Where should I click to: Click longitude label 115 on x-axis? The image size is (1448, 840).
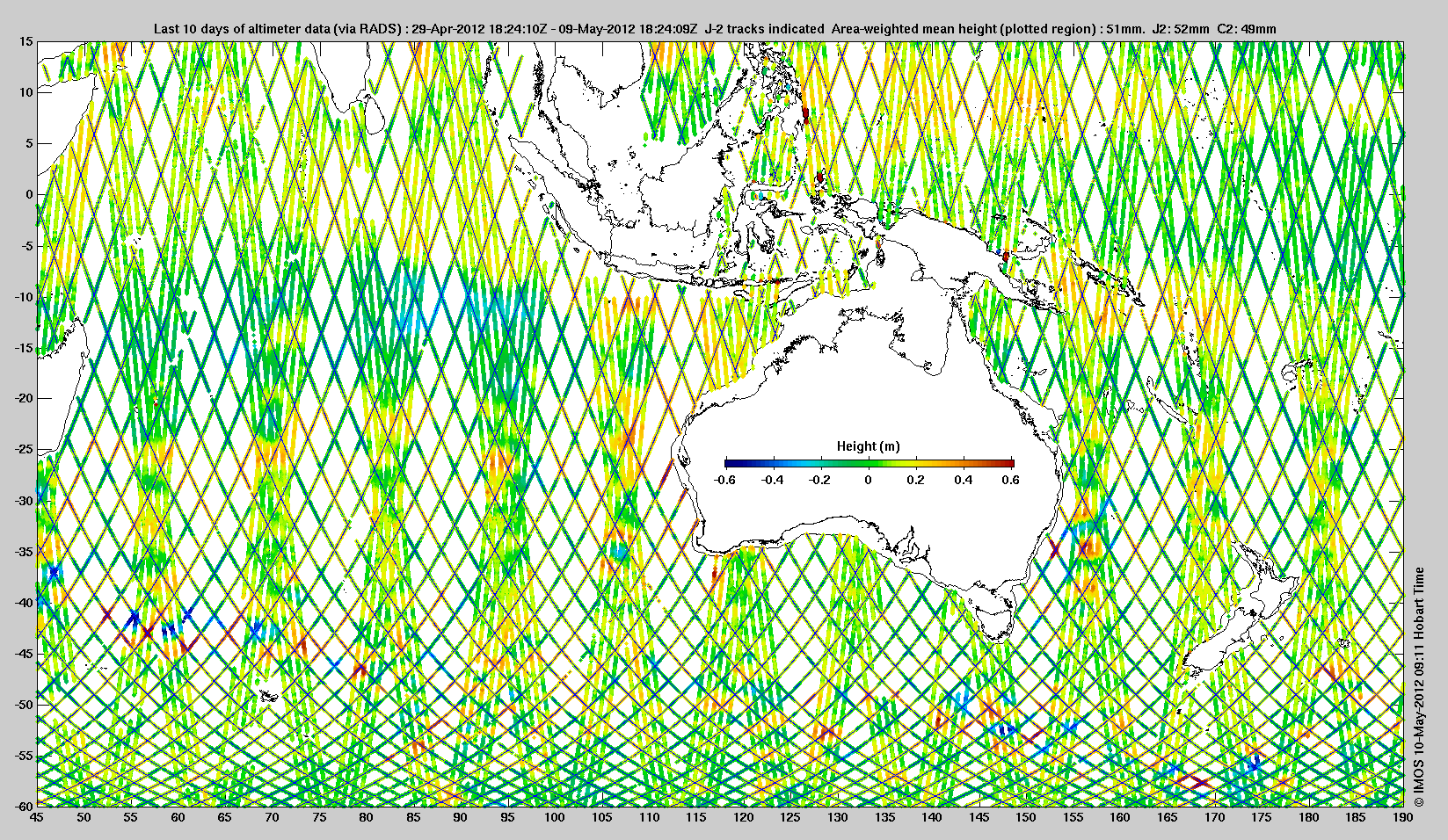[x=695, y=817]
